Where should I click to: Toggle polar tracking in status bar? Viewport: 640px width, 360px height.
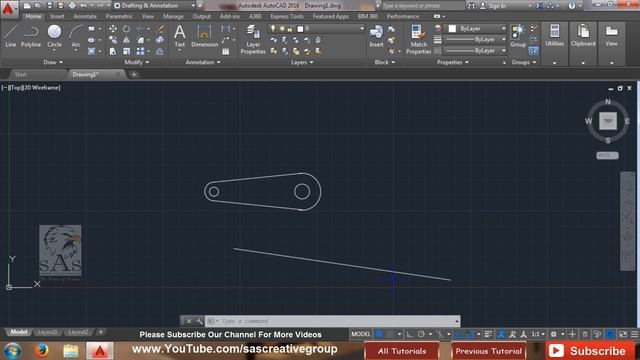pos(421,334)
